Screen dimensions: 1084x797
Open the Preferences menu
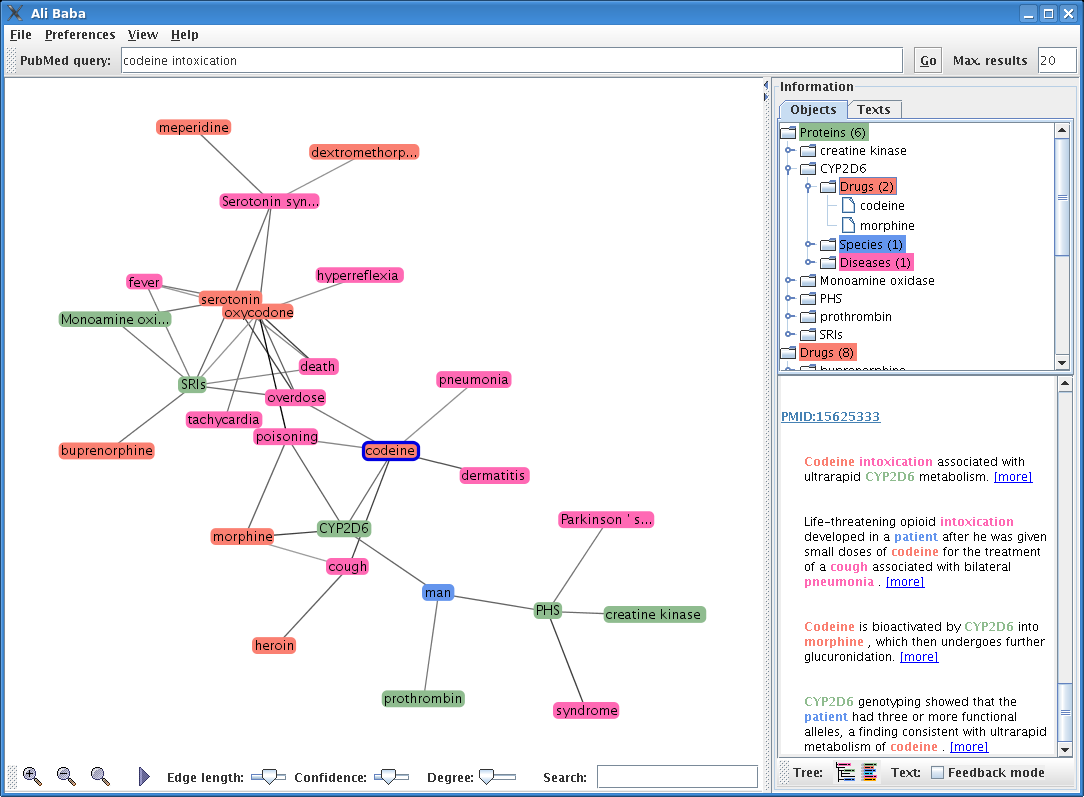click(x=78, y=34)
